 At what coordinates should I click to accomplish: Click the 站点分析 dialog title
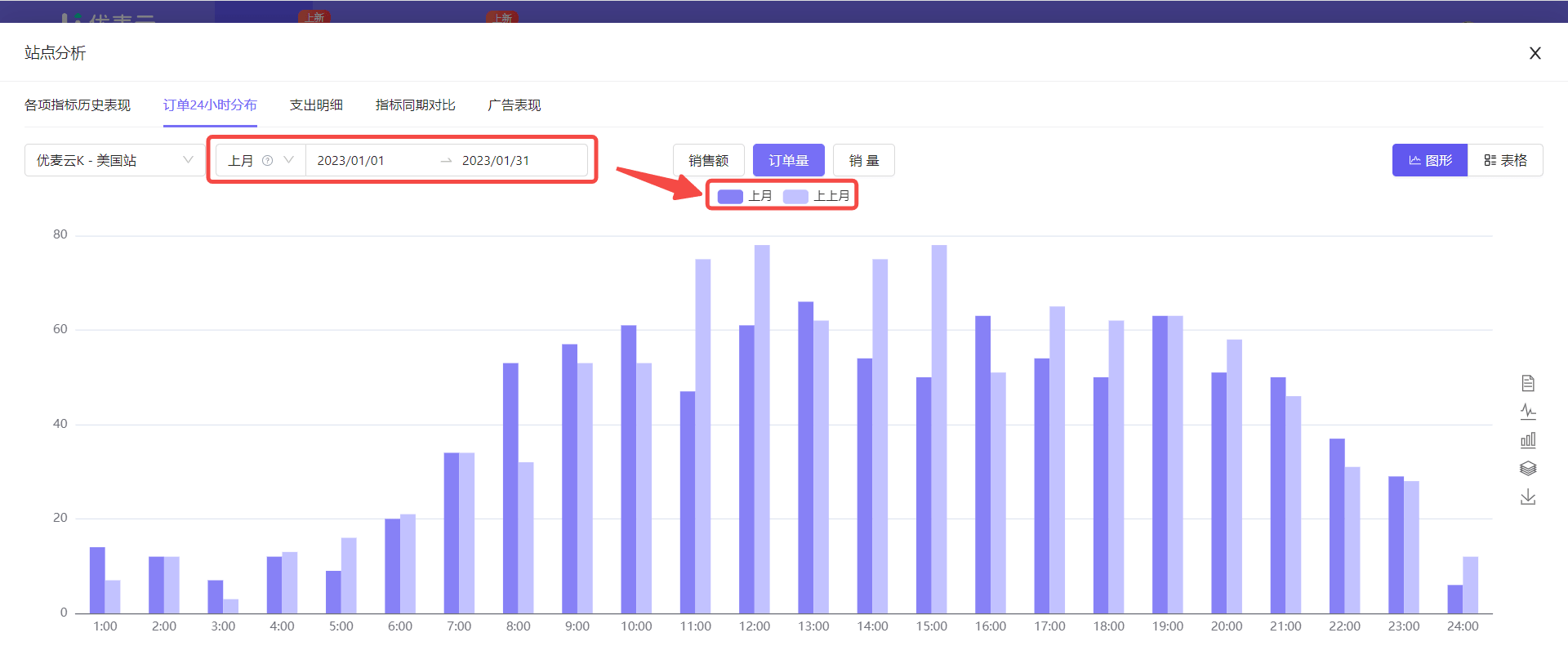[55, 53]
